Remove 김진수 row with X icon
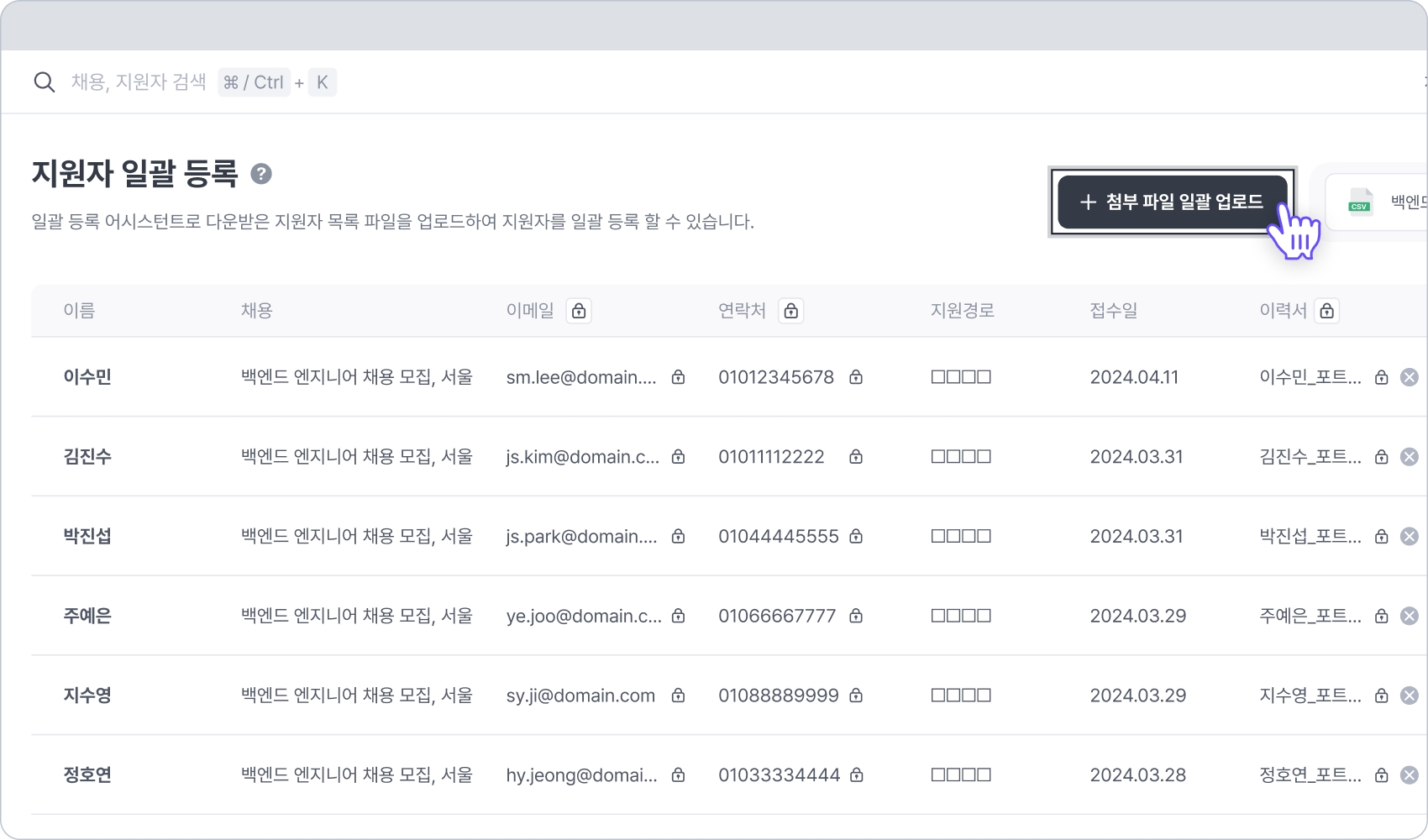Image resolution: width=1428 pixels, height=840 pixels. pos(1410,457)
